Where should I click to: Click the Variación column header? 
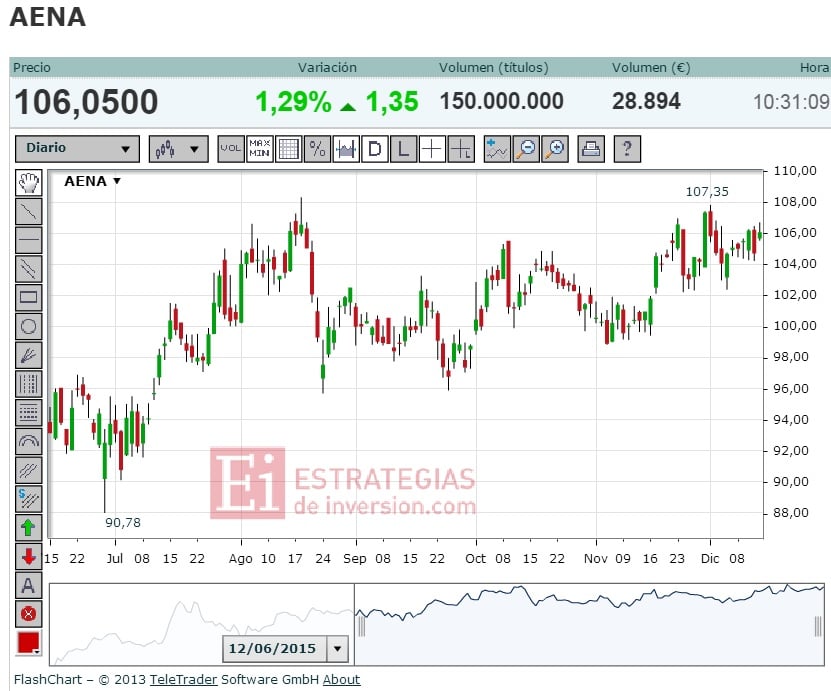[x=327, y=67]
